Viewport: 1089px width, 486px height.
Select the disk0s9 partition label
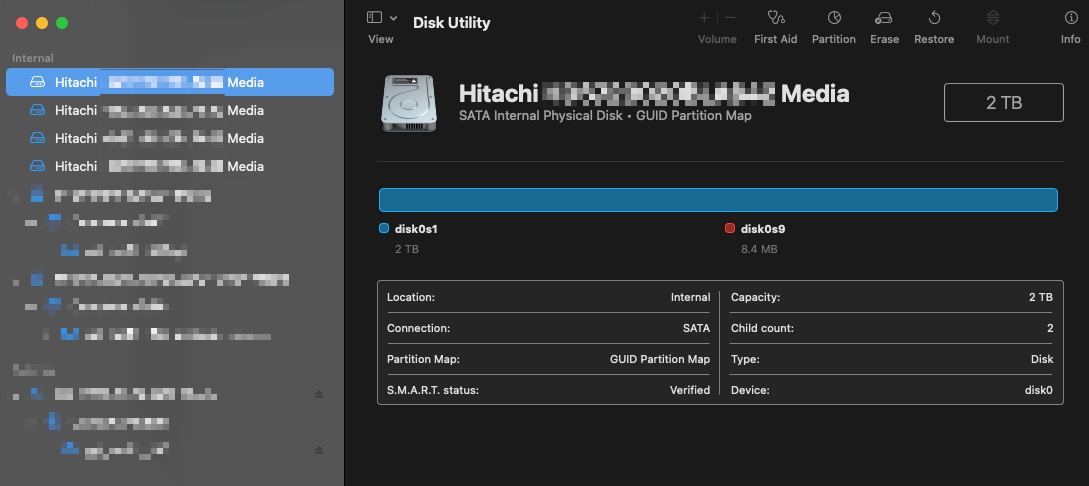pos(763,228)
